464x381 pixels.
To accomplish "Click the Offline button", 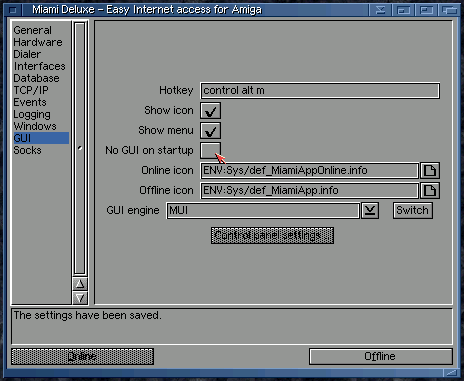I will [x=381, y=357].
